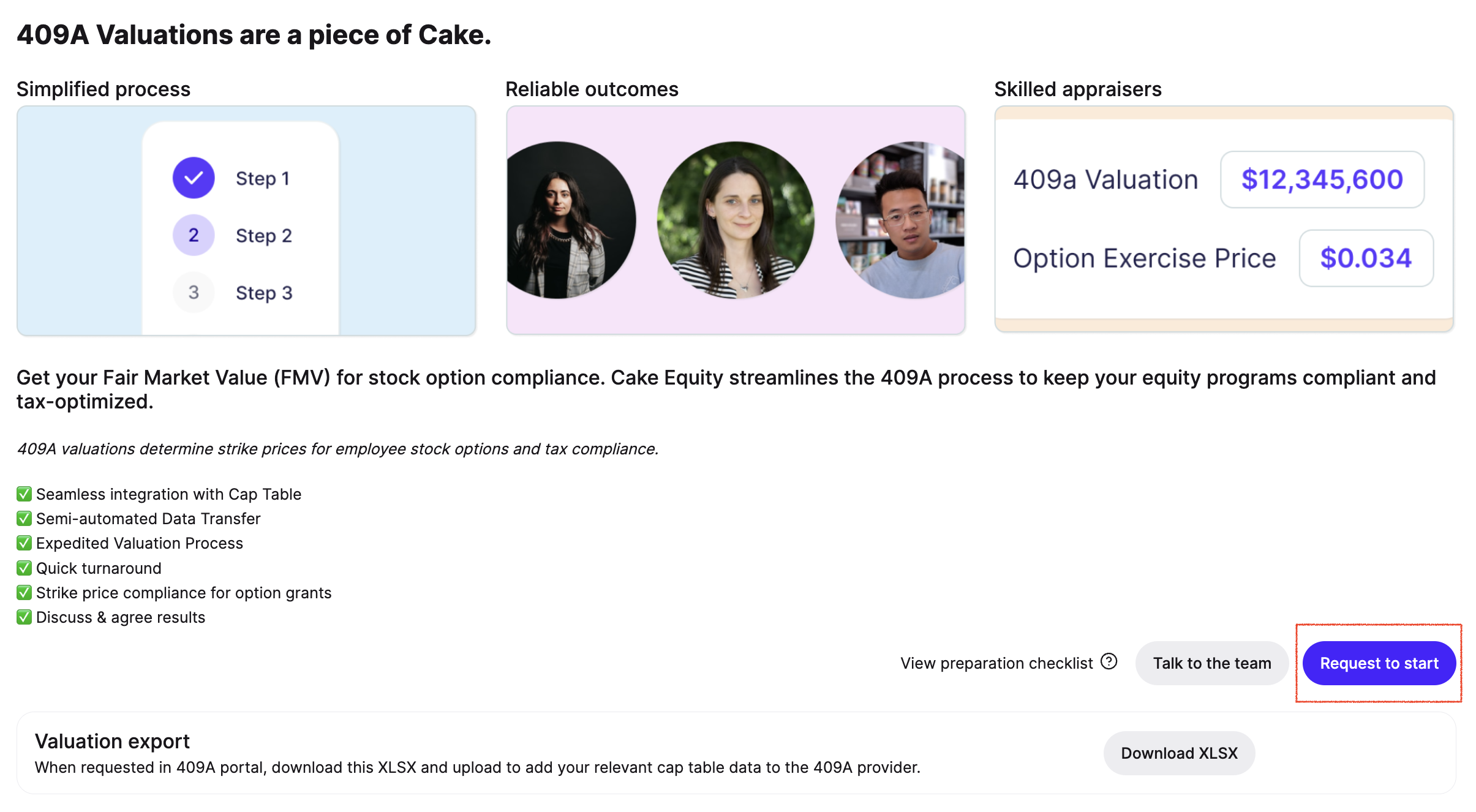Click the man with glasses photo
The height and width of the screenshot is (812, 1476).
pyautogui.click(x=900, y=220)
